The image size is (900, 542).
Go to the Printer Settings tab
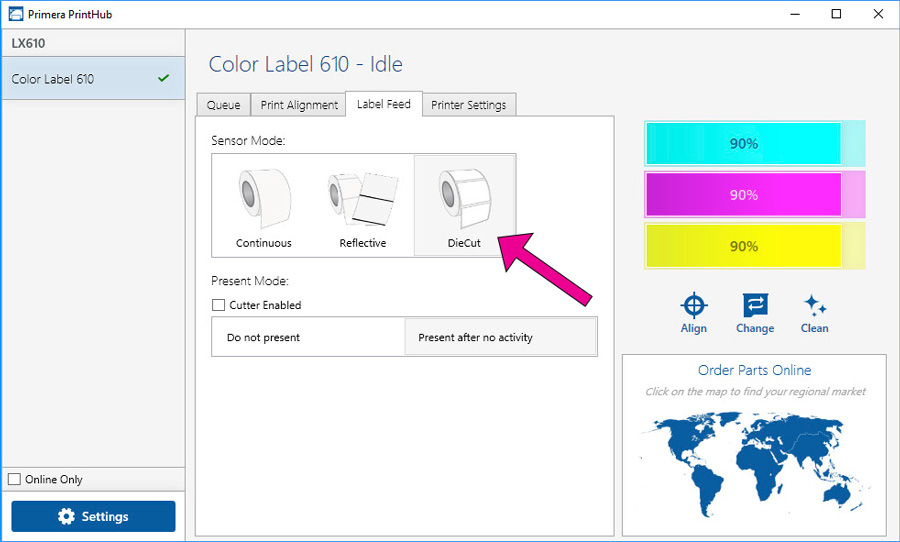coord(468,104)
